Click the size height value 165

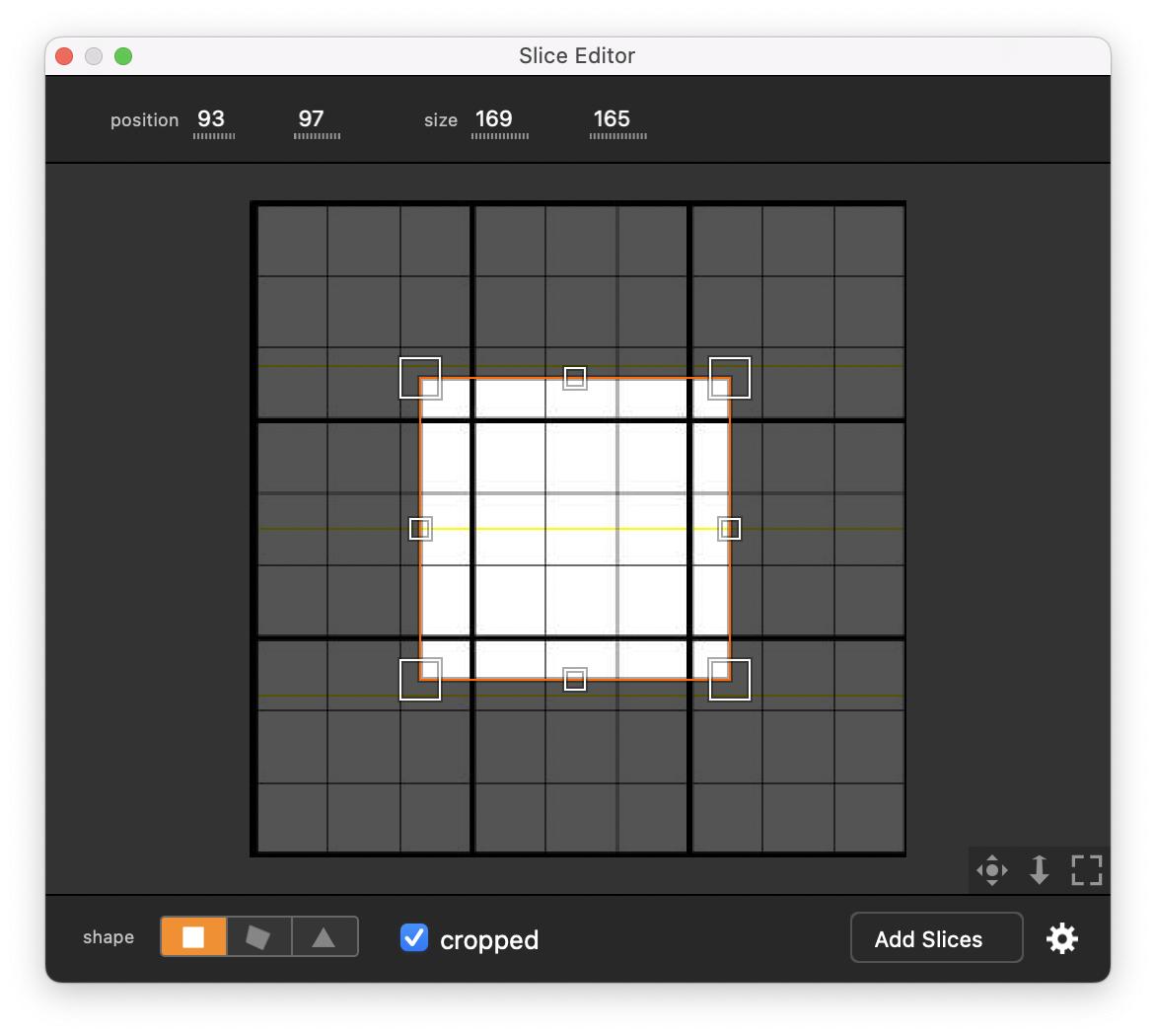click(x=612, y=119)
